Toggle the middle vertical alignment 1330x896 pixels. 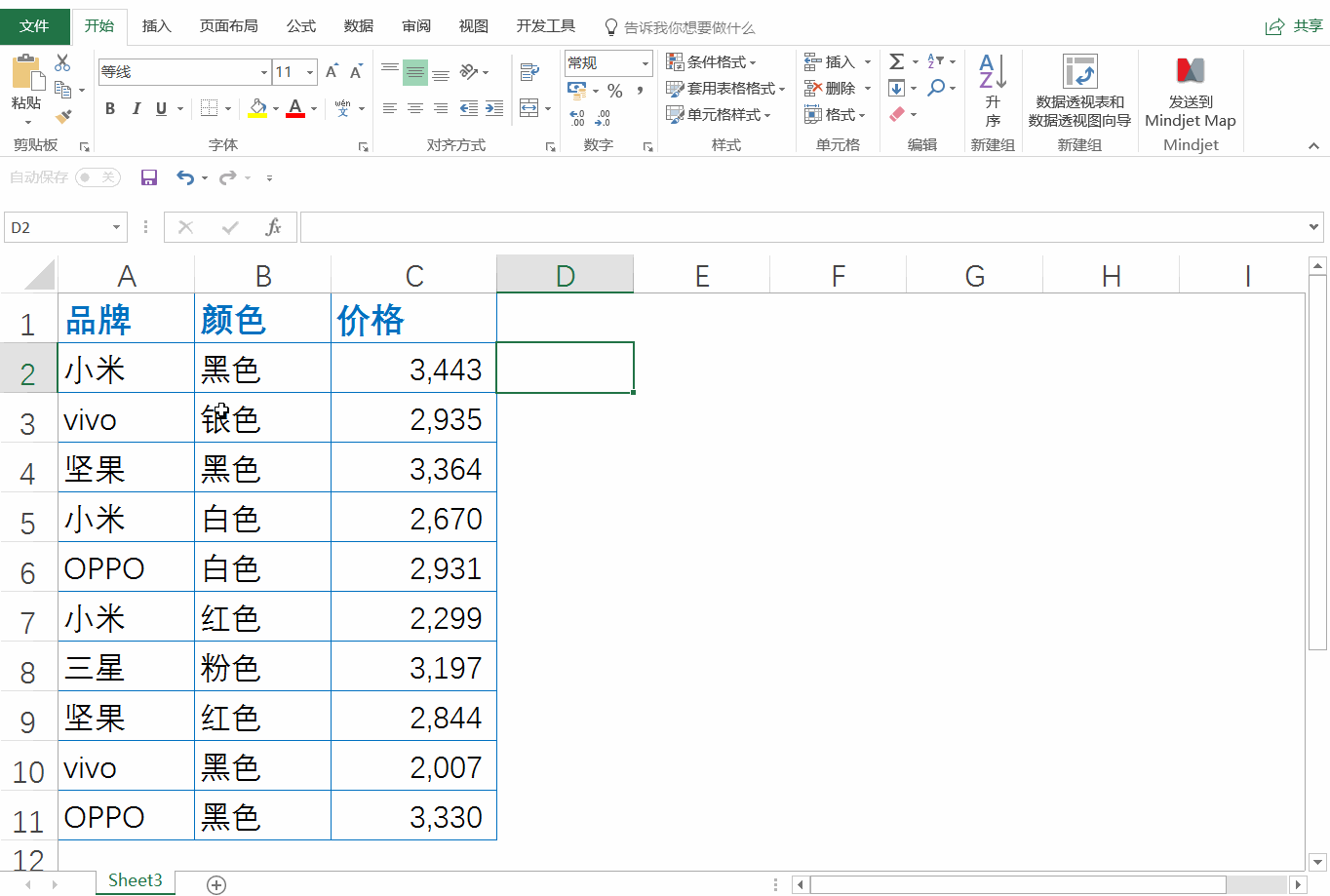click(415, 72)
